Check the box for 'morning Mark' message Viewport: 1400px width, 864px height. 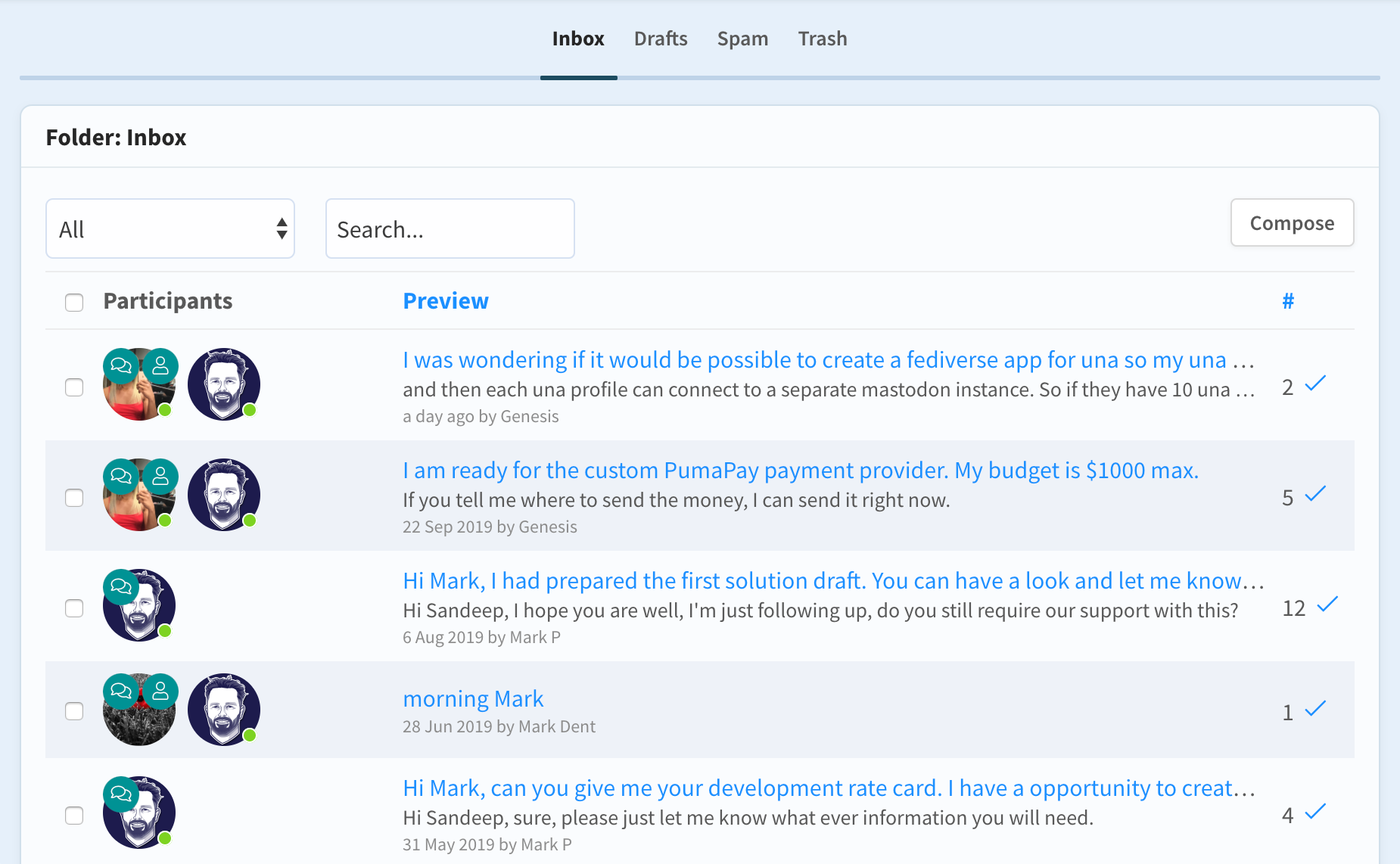tap(74, 711)
